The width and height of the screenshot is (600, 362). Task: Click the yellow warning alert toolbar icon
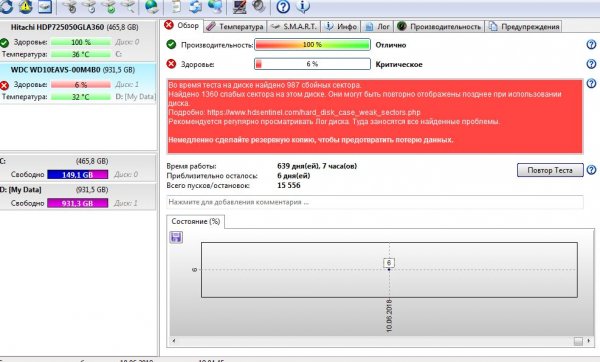[x=25, y=7]
